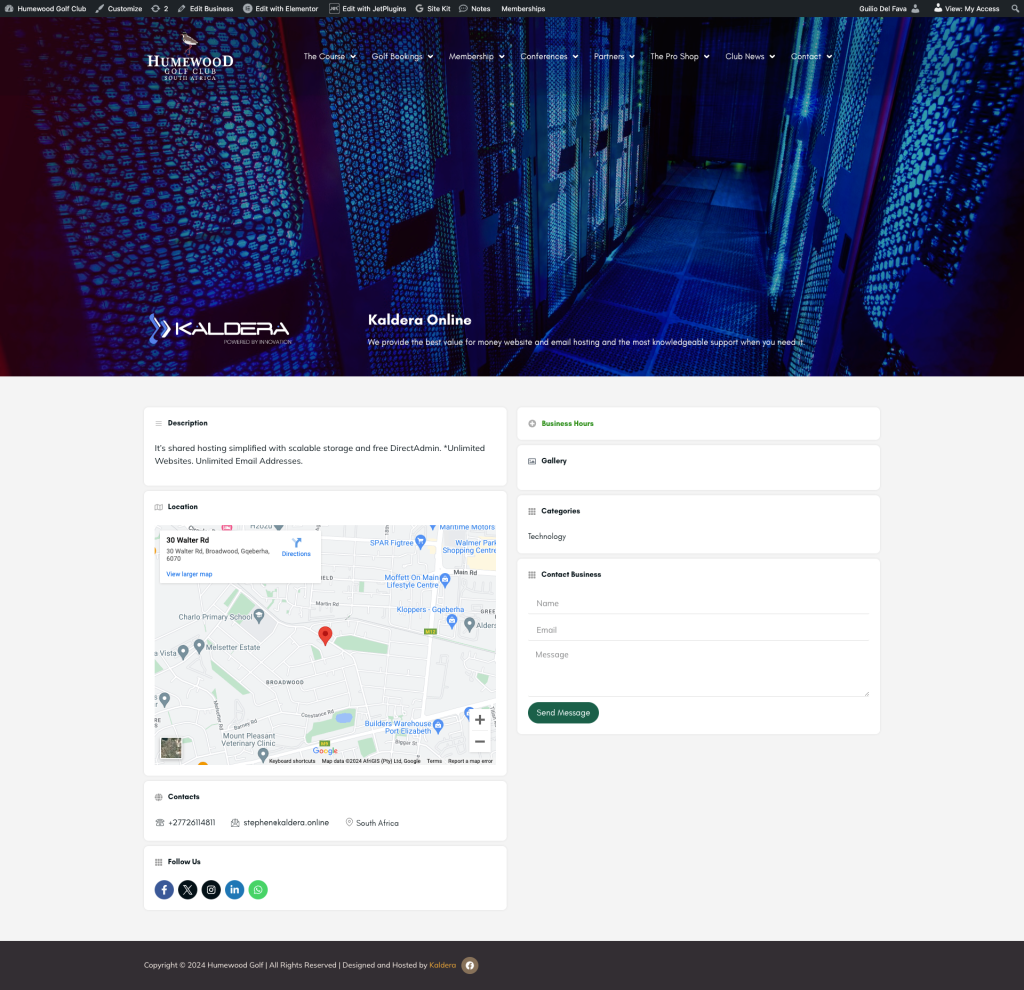The width and height of the screenshot is (1024, 990).
Task: Click location pin icon beside South Africa
Action: click(349, 822)
